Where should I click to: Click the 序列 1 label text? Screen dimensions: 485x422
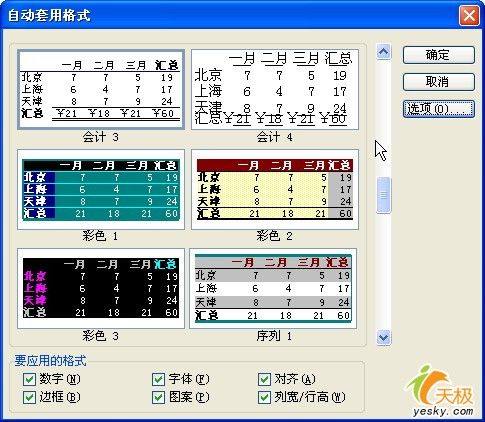[x=274, y=336]
